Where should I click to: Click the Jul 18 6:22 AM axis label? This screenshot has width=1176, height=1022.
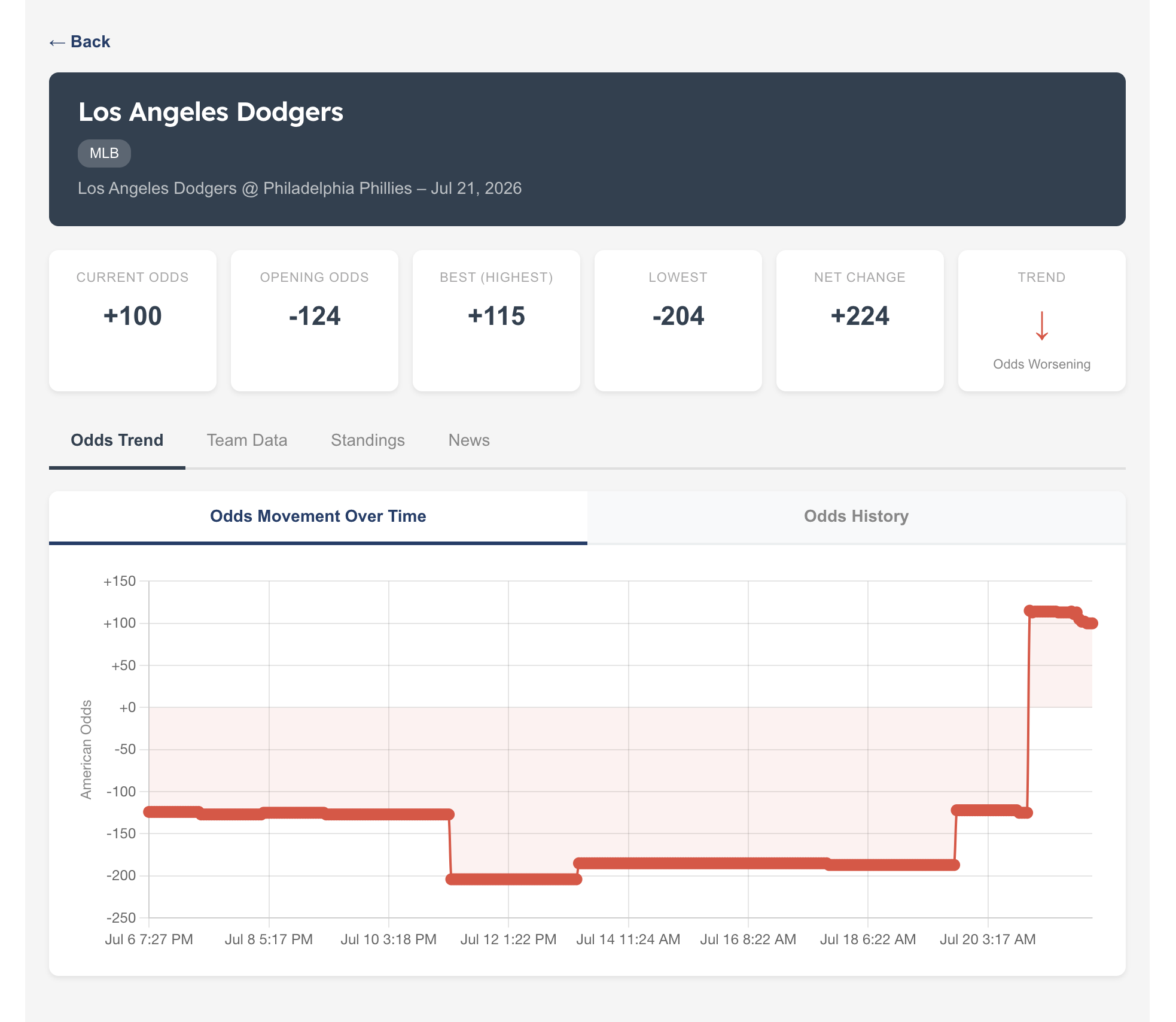(x=868, y=939)
